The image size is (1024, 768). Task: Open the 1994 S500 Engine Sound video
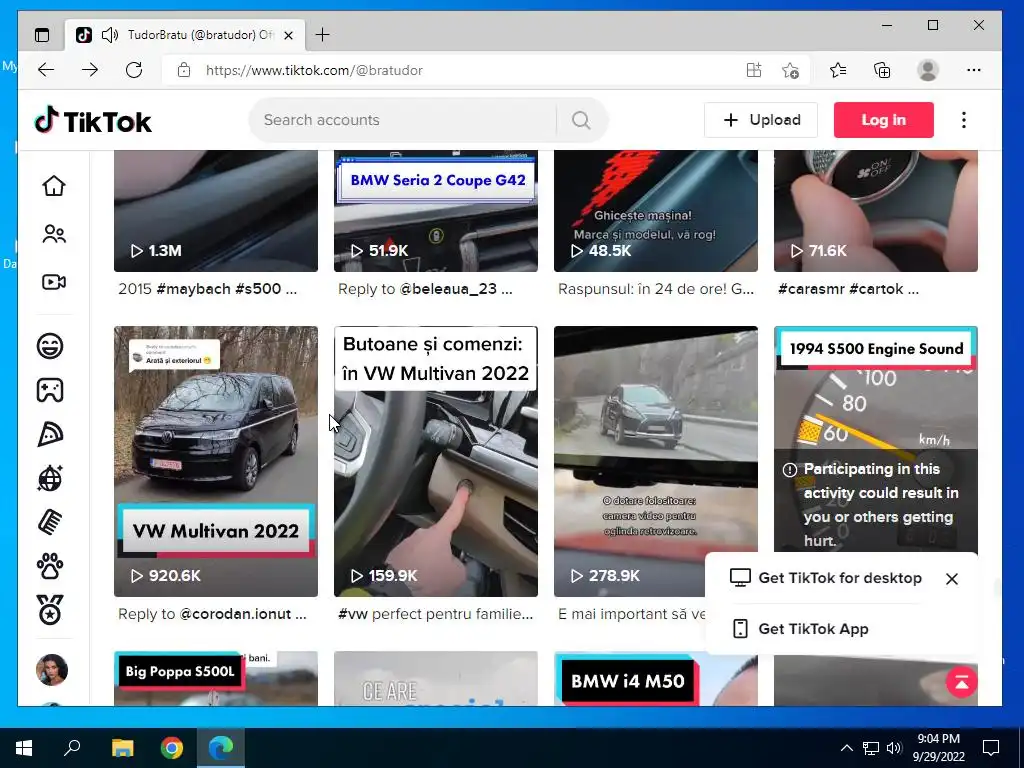[x=876, y=439]
